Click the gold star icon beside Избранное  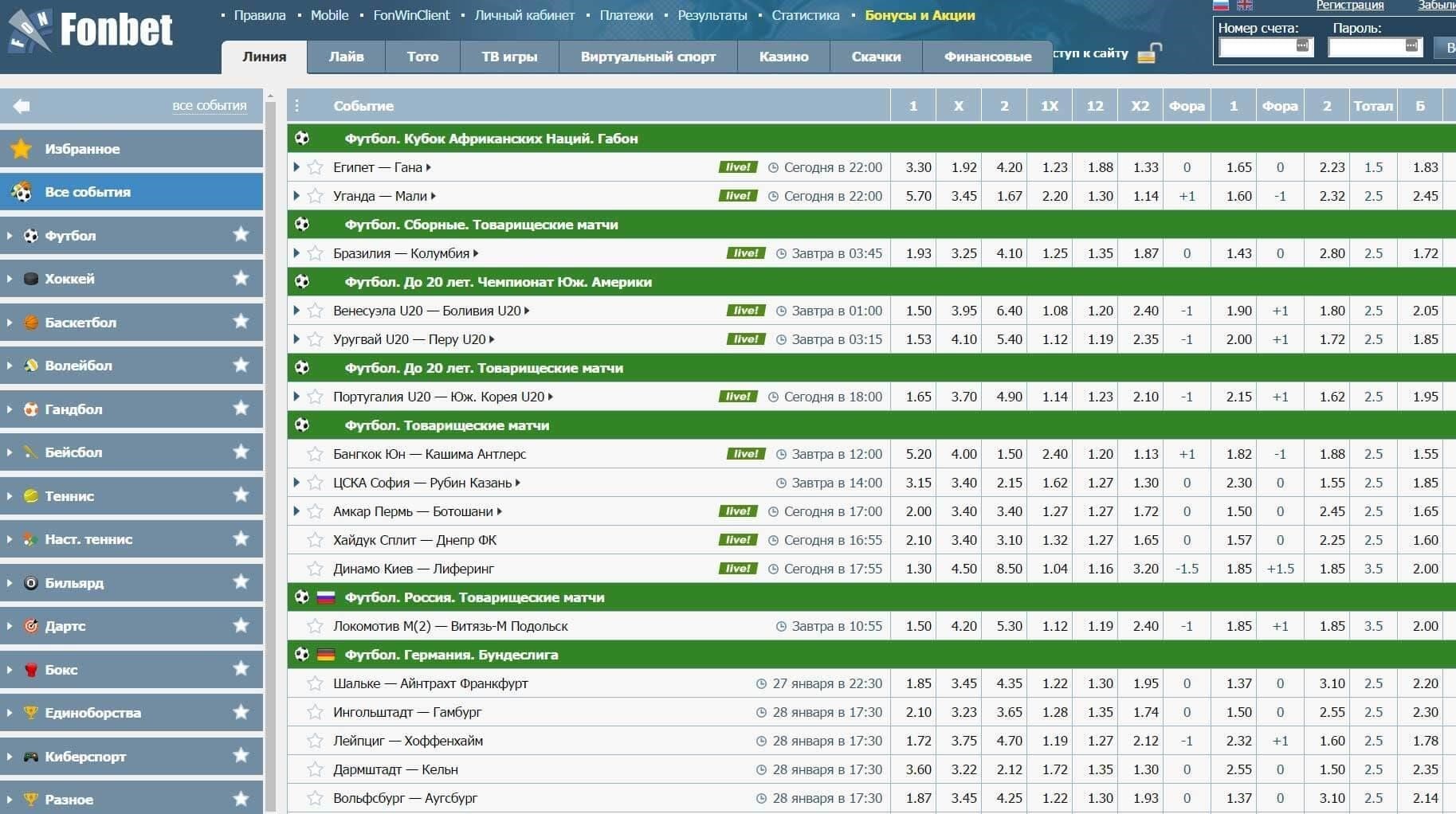tap(22, 149)
